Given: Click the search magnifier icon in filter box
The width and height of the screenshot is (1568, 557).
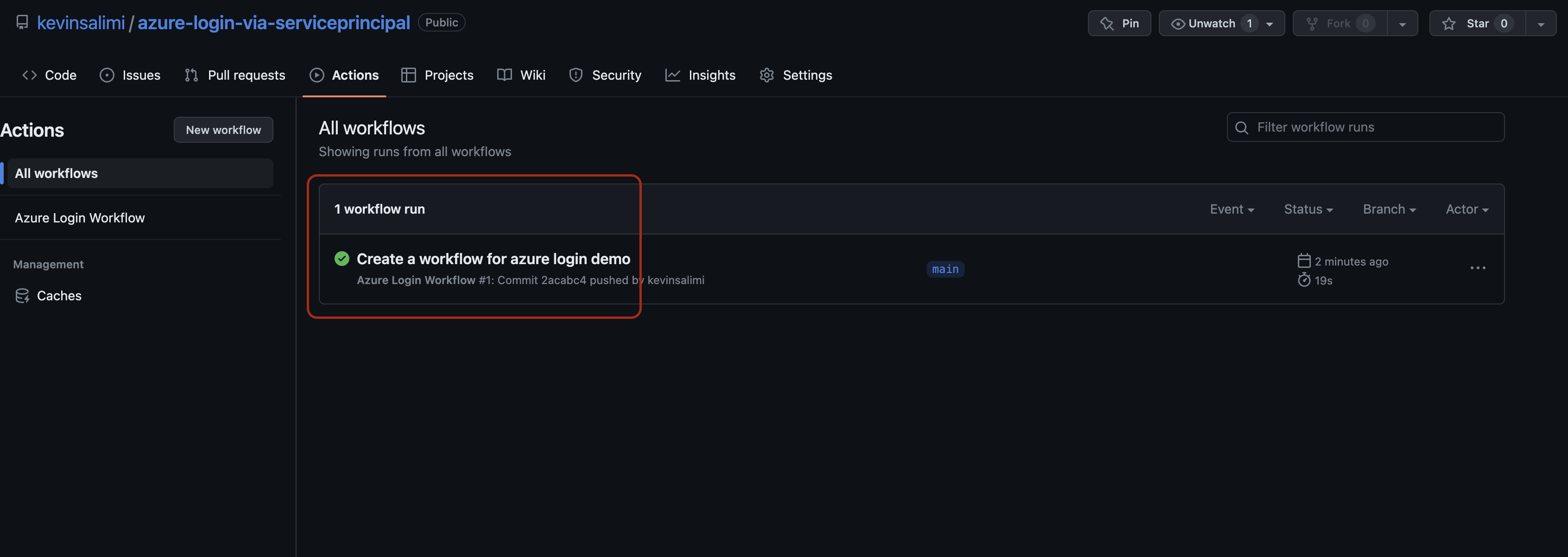Looking at the screenshot, I should coord(1242,128).
